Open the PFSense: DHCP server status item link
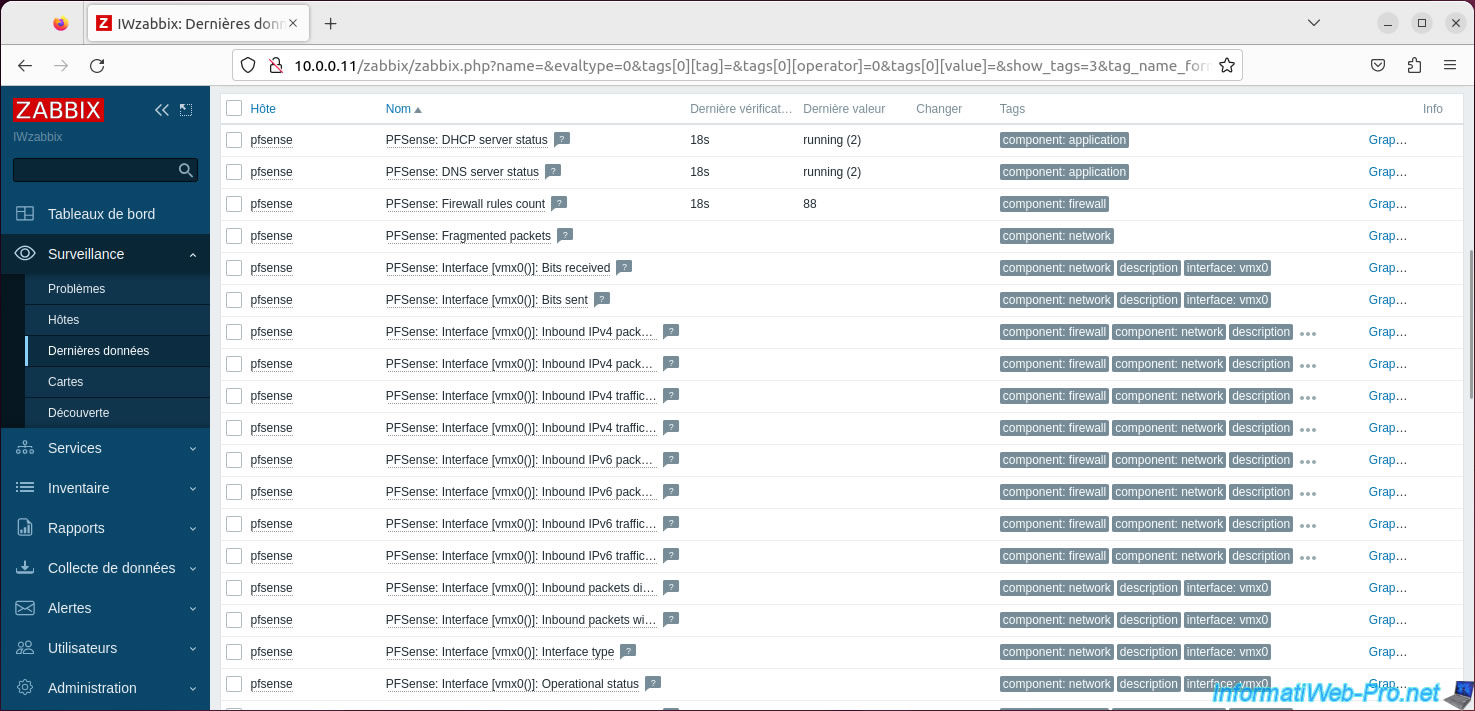This screenshot has width=1475, height=711. pos(467,140)
